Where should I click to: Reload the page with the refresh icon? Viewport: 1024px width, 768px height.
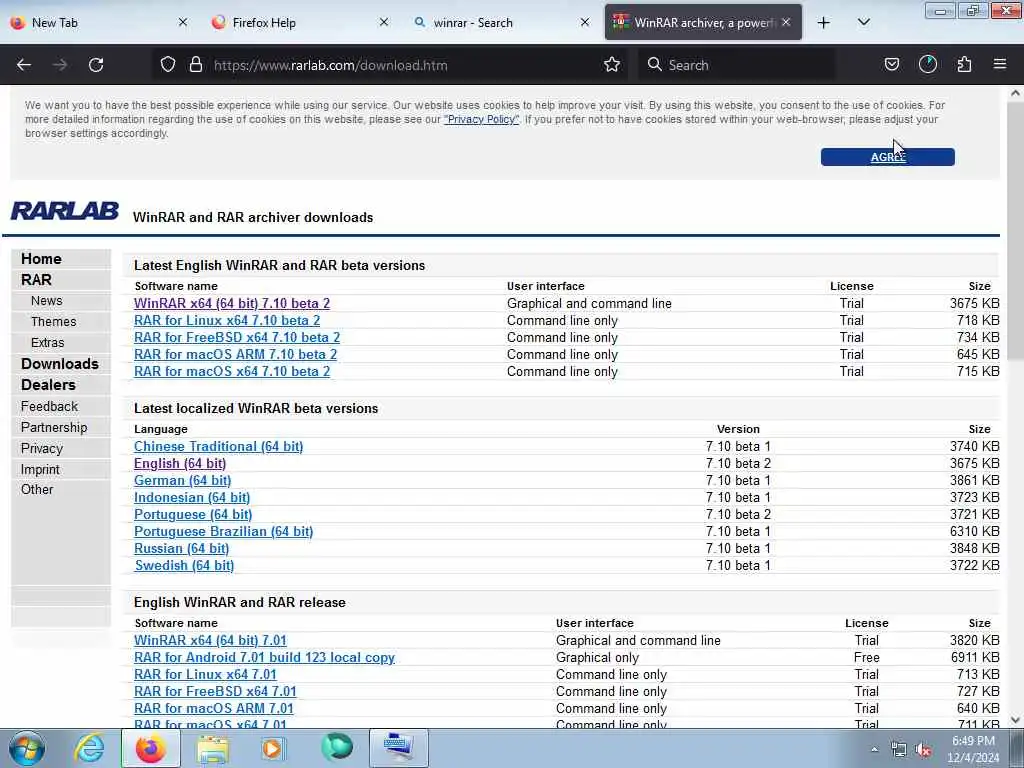pos(96,65)
